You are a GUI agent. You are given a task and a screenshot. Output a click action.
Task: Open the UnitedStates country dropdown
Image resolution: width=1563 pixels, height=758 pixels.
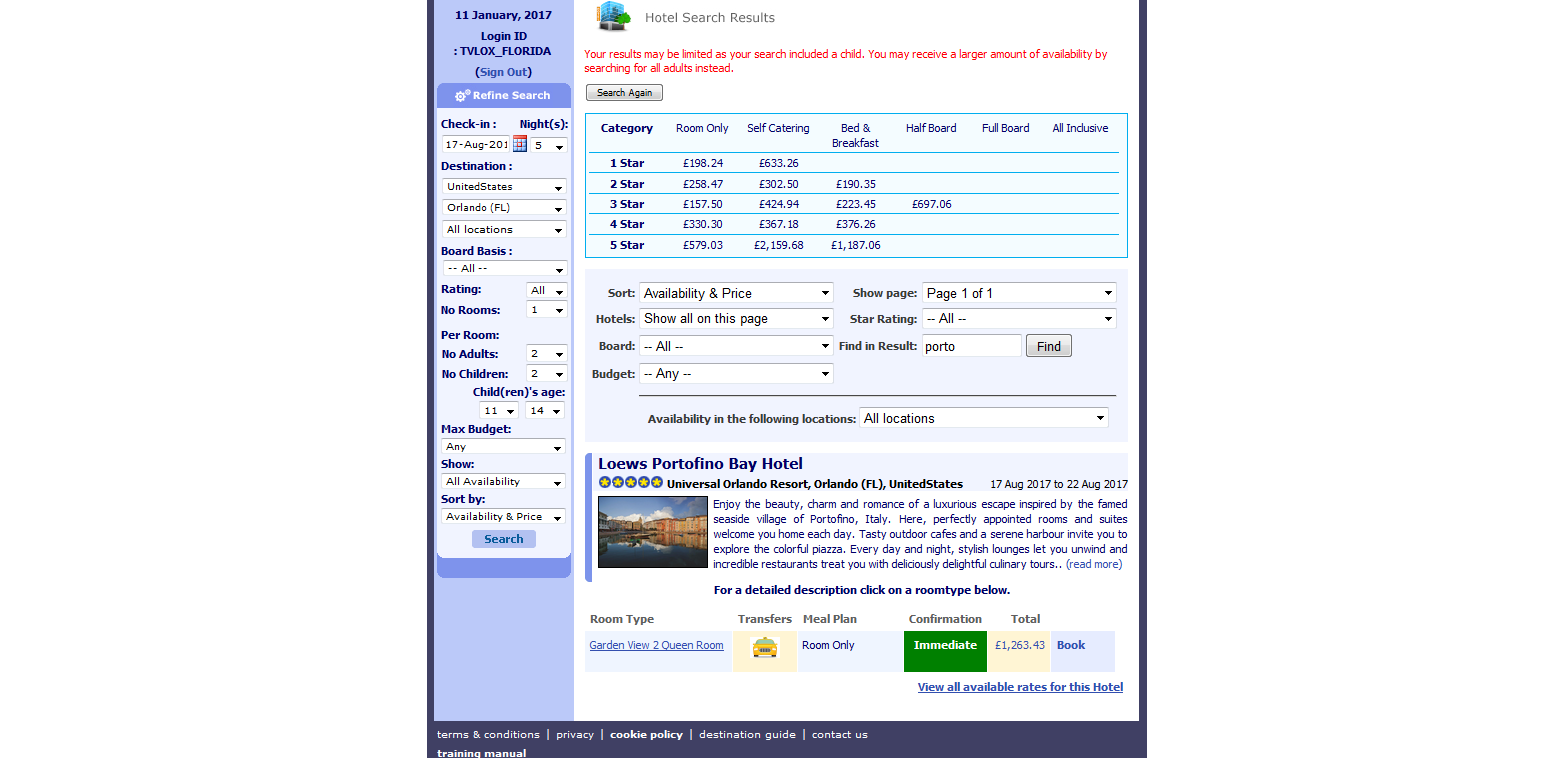click(x=504, y=187)
